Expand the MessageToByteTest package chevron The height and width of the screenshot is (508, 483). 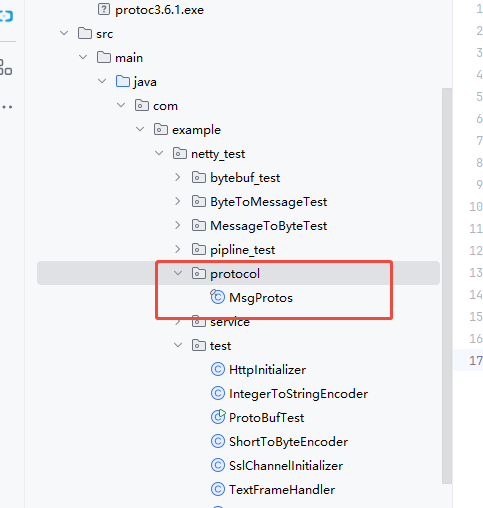point(178,225)
